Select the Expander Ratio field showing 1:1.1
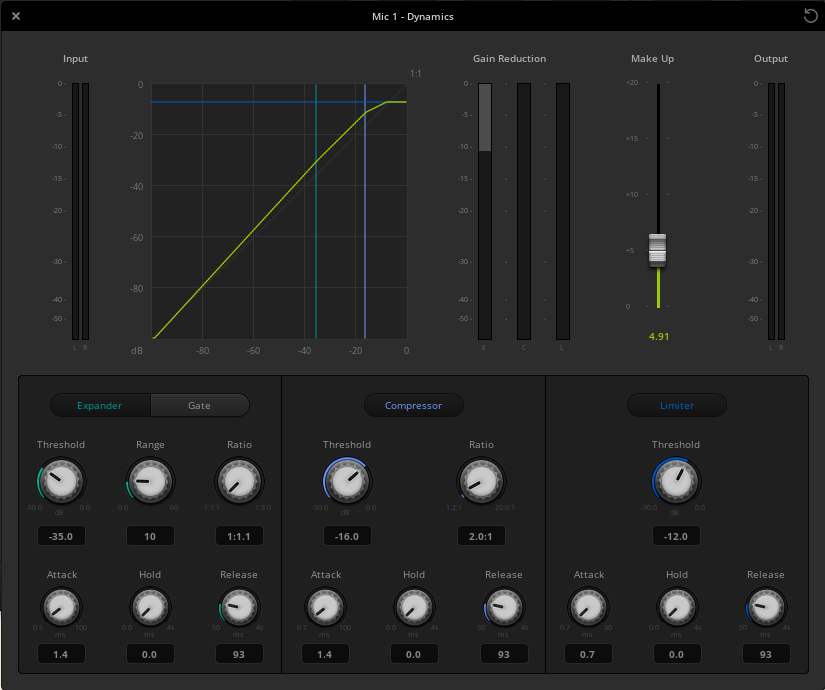Viewport: 825px width, 690px height. point(239,536)
